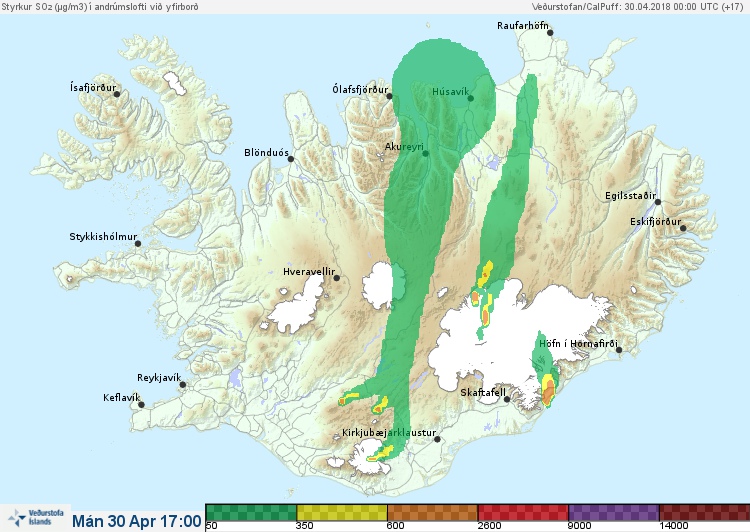This screenshot has height=532, width=750.
Task: Click the '14000' legend value
Action: coord(673,526)
